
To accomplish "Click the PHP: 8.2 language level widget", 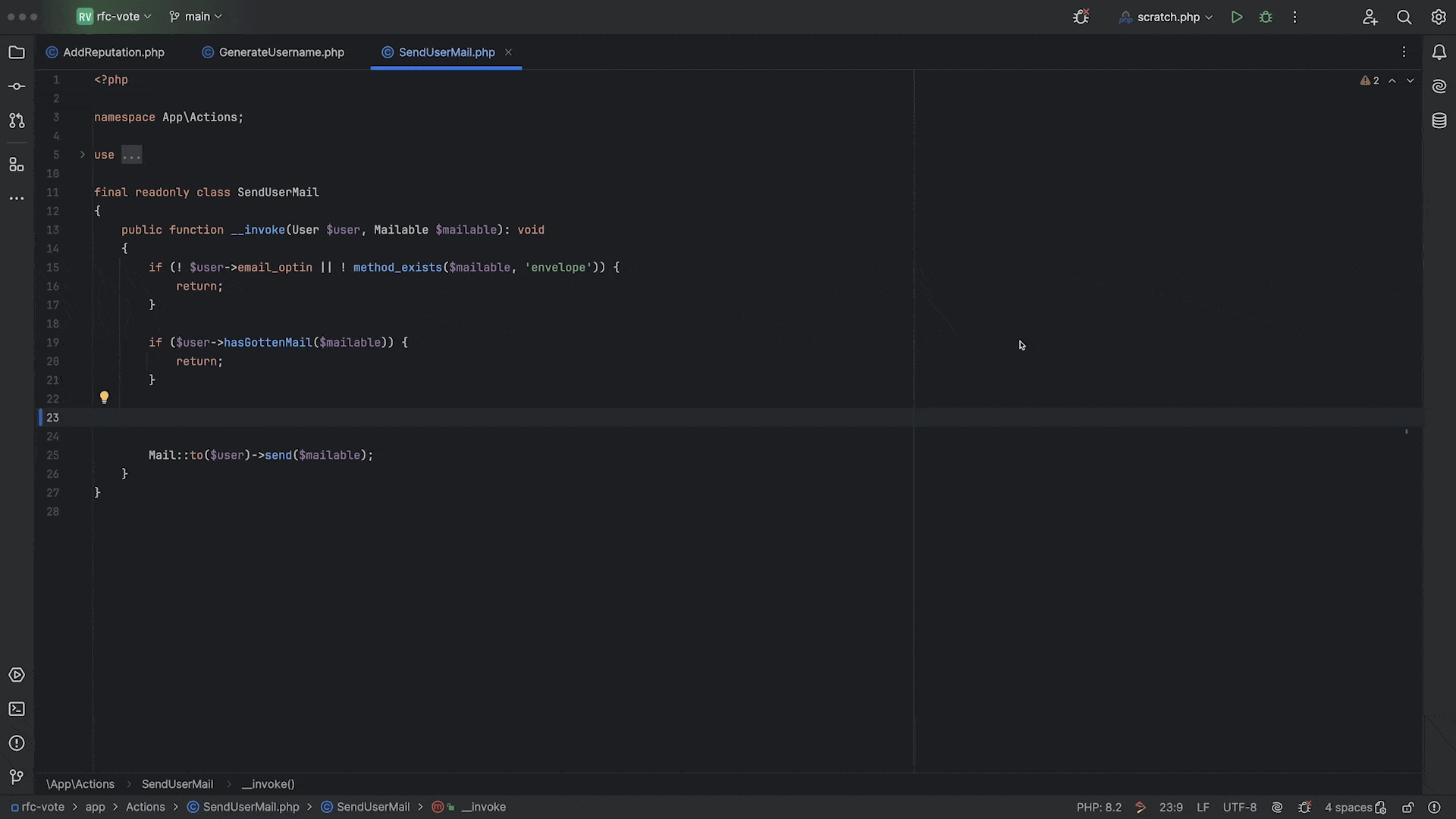I will click(1098, 808).
